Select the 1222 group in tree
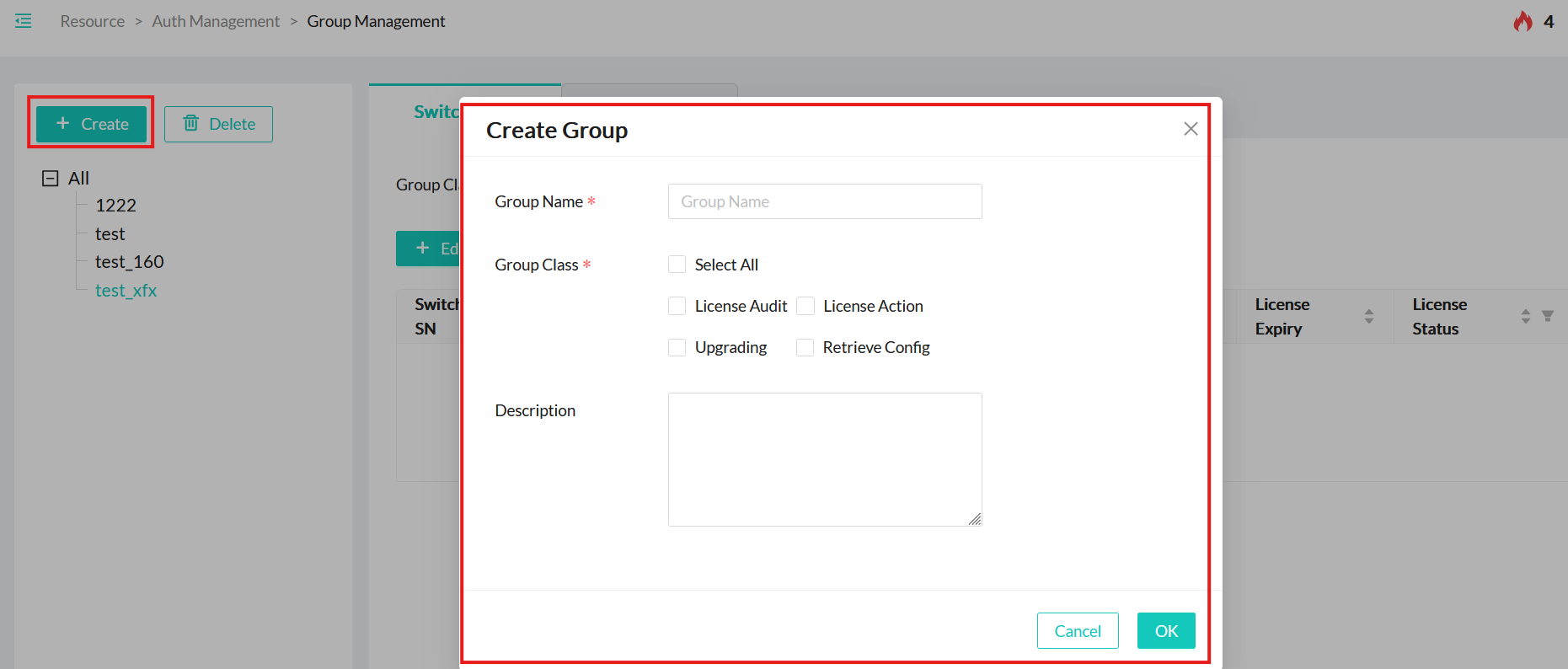 pos(115,206)
